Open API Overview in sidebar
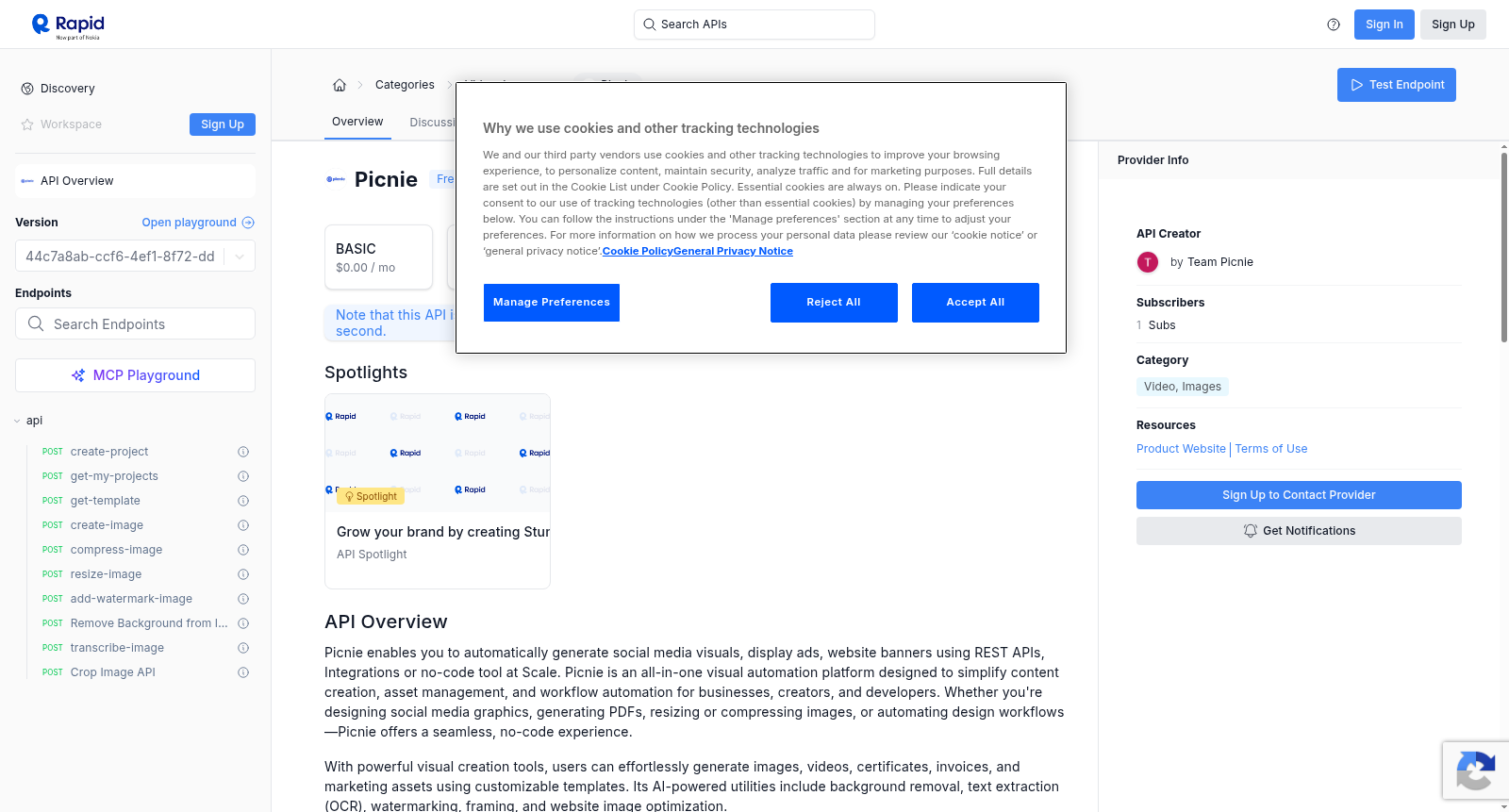 [x=135, y=181]
